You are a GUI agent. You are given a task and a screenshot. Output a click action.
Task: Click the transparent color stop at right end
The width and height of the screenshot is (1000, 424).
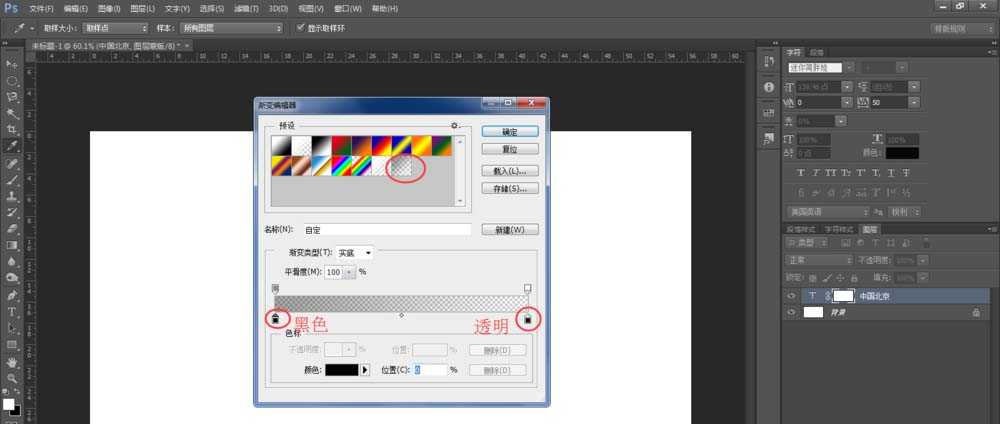point(527,318)
